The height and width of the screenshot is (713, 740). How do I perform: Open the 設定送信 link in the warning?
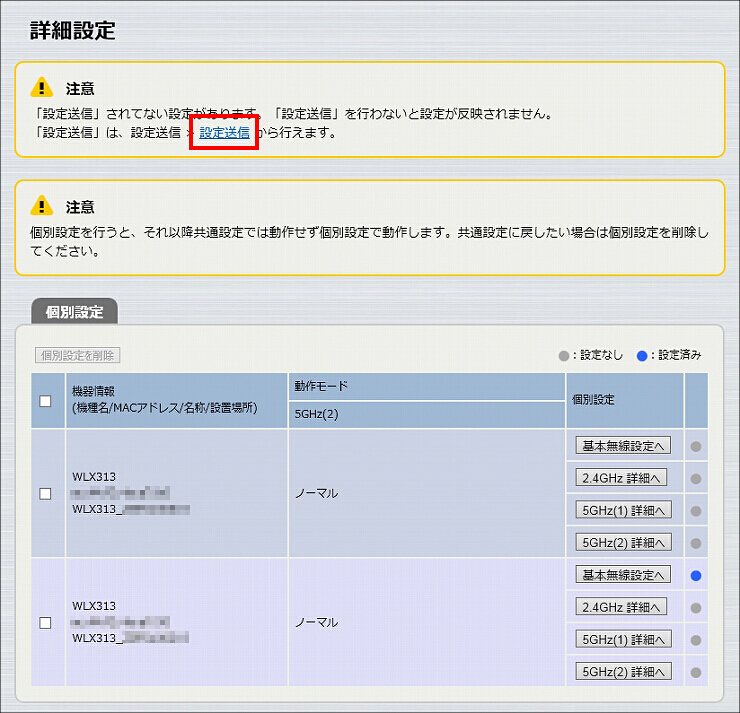[x=224, y=133]
